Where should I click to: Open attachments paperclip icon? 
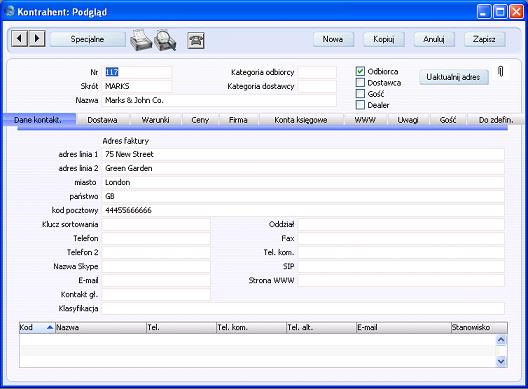point(501,71)
